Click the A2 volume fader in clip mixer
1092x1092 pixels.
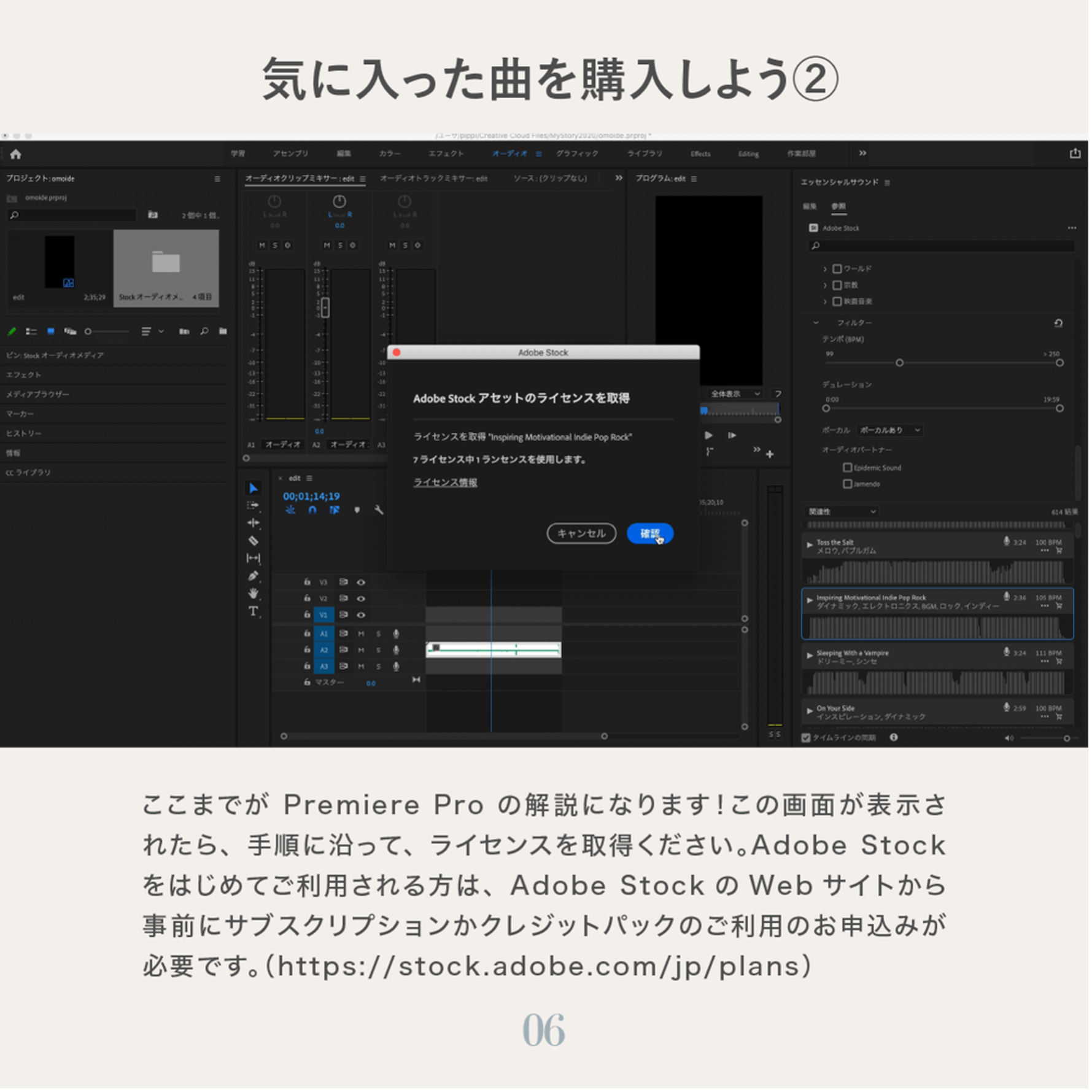pos(327,309)
